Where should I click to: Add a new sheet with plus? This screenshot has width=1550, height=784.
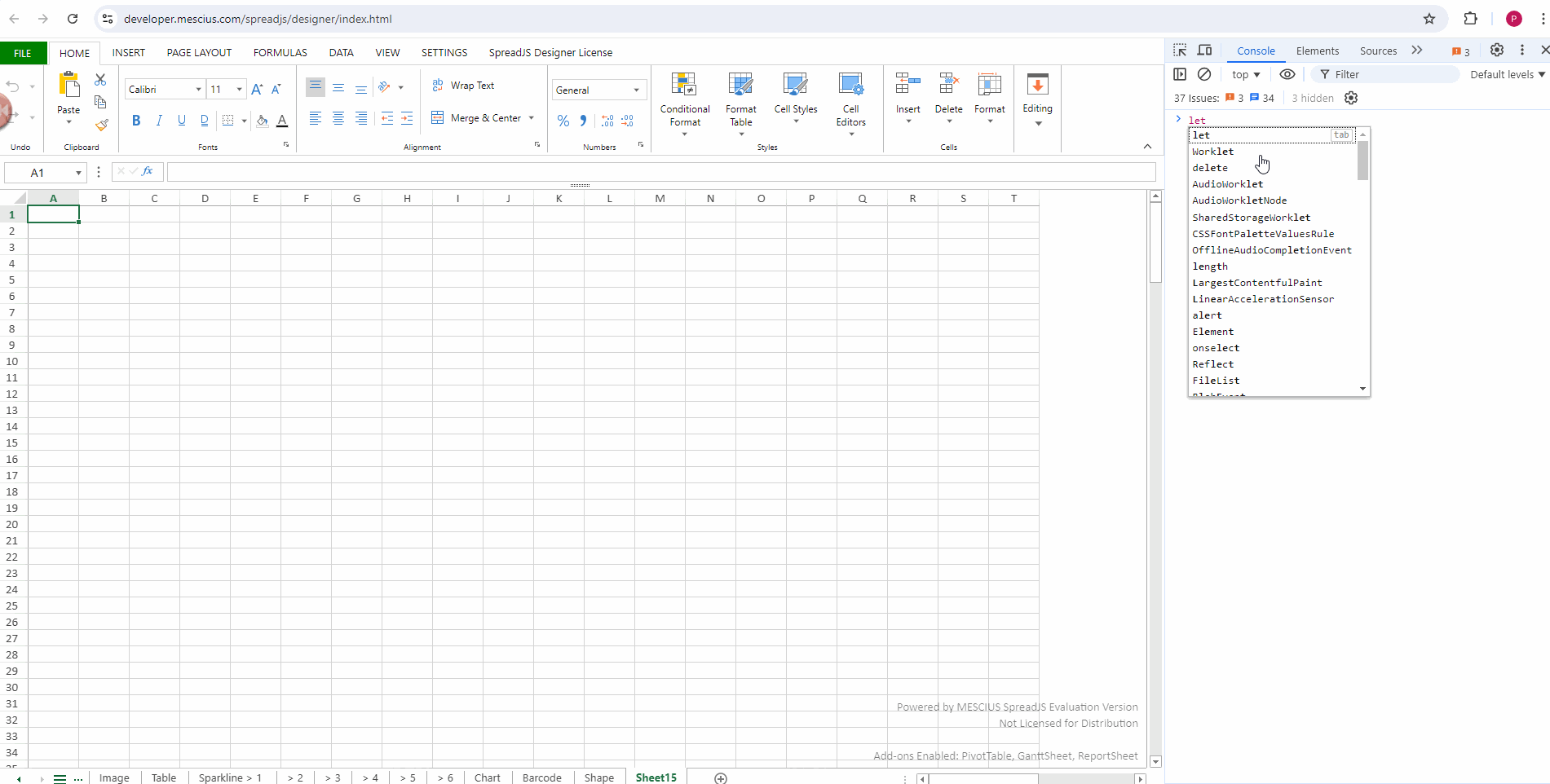[x=721, y=778]
